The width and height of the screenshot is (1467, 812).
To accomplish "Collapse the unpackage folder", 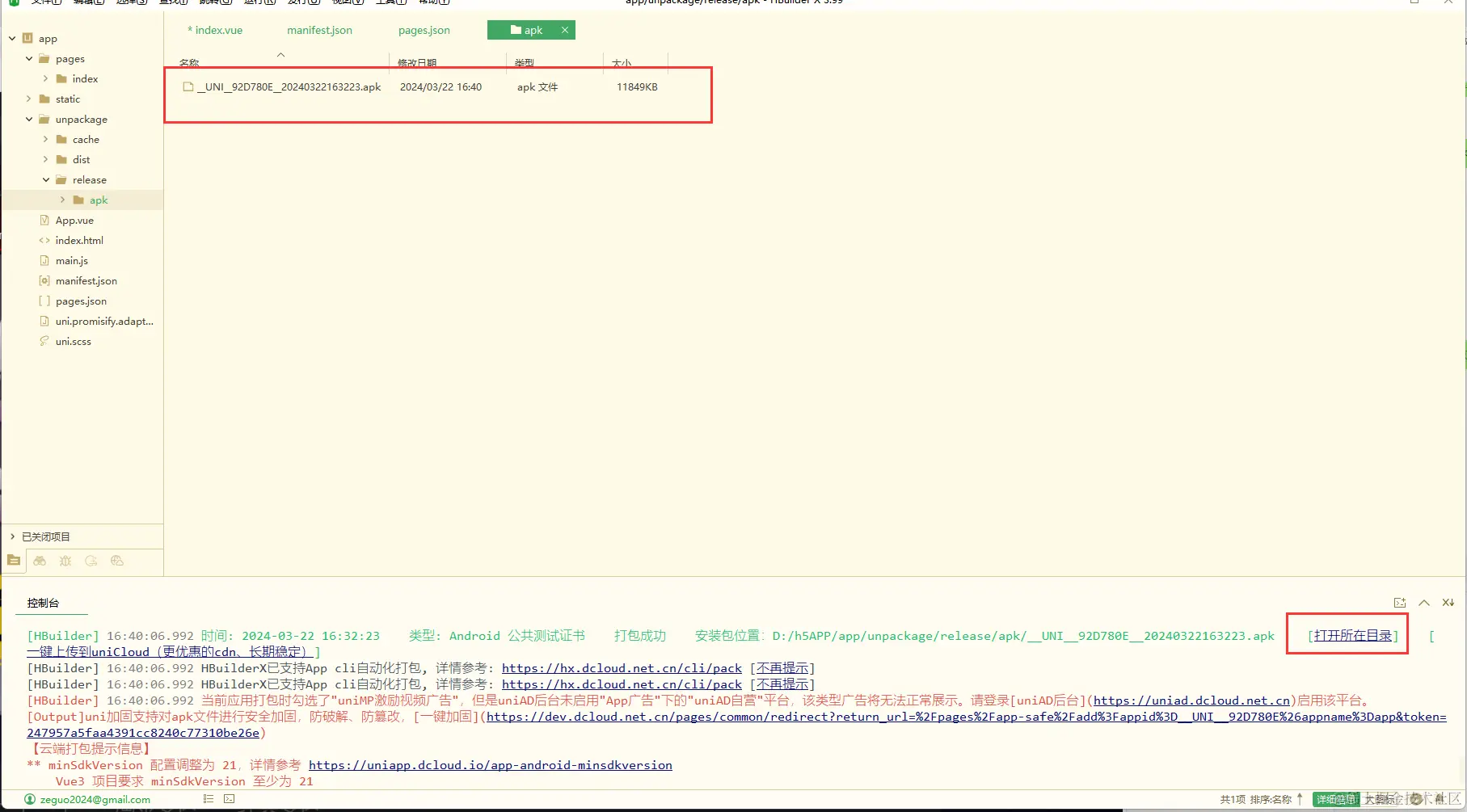I will click(29, 119).
